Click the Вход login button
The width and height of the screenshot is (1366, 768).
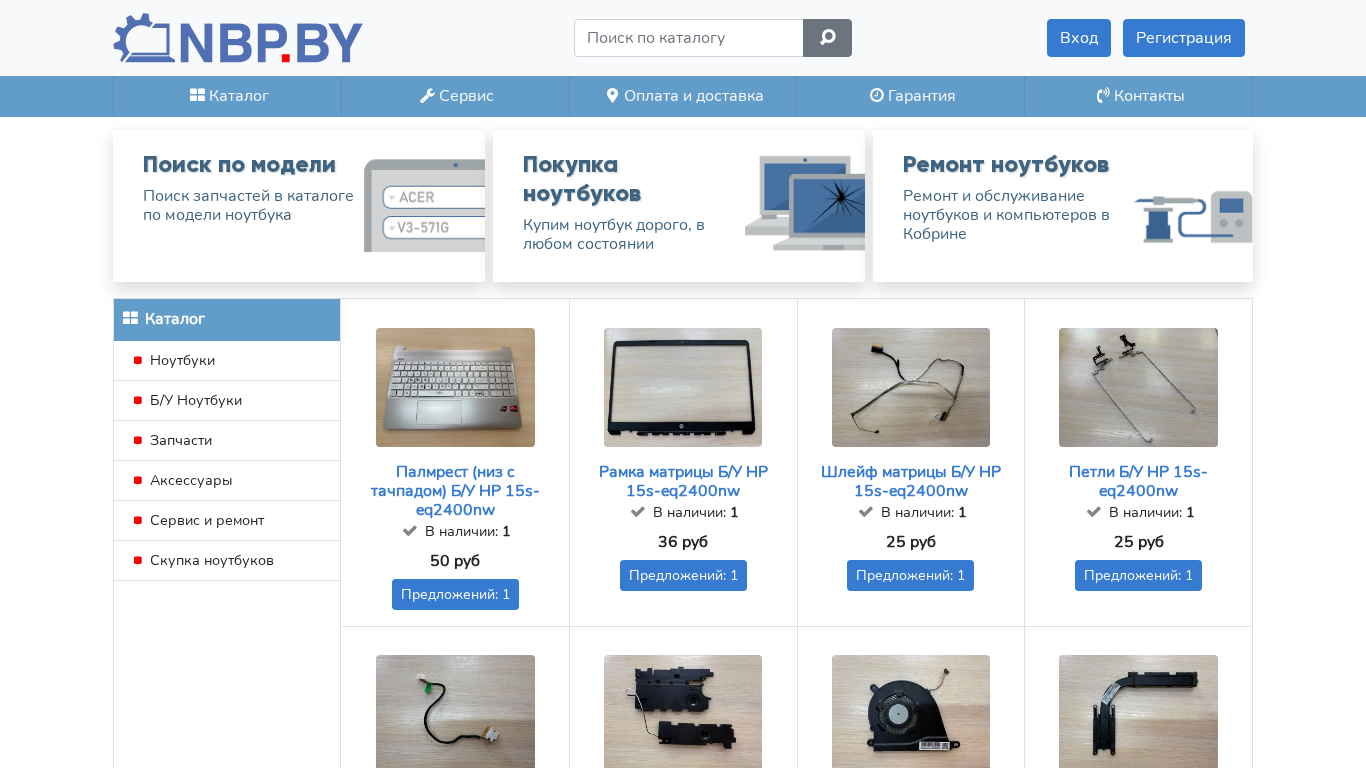point(1079,38)
